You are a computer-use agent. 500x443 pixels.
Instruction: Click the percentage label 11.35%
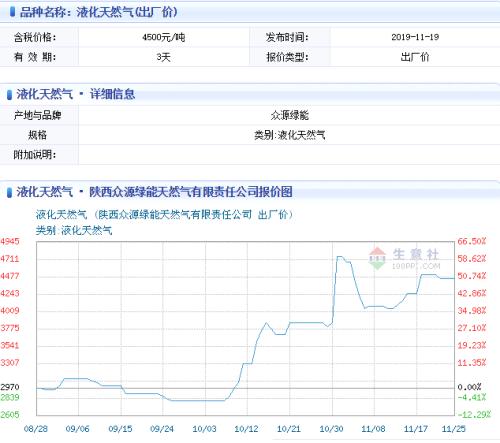click(x=472, y=363)
